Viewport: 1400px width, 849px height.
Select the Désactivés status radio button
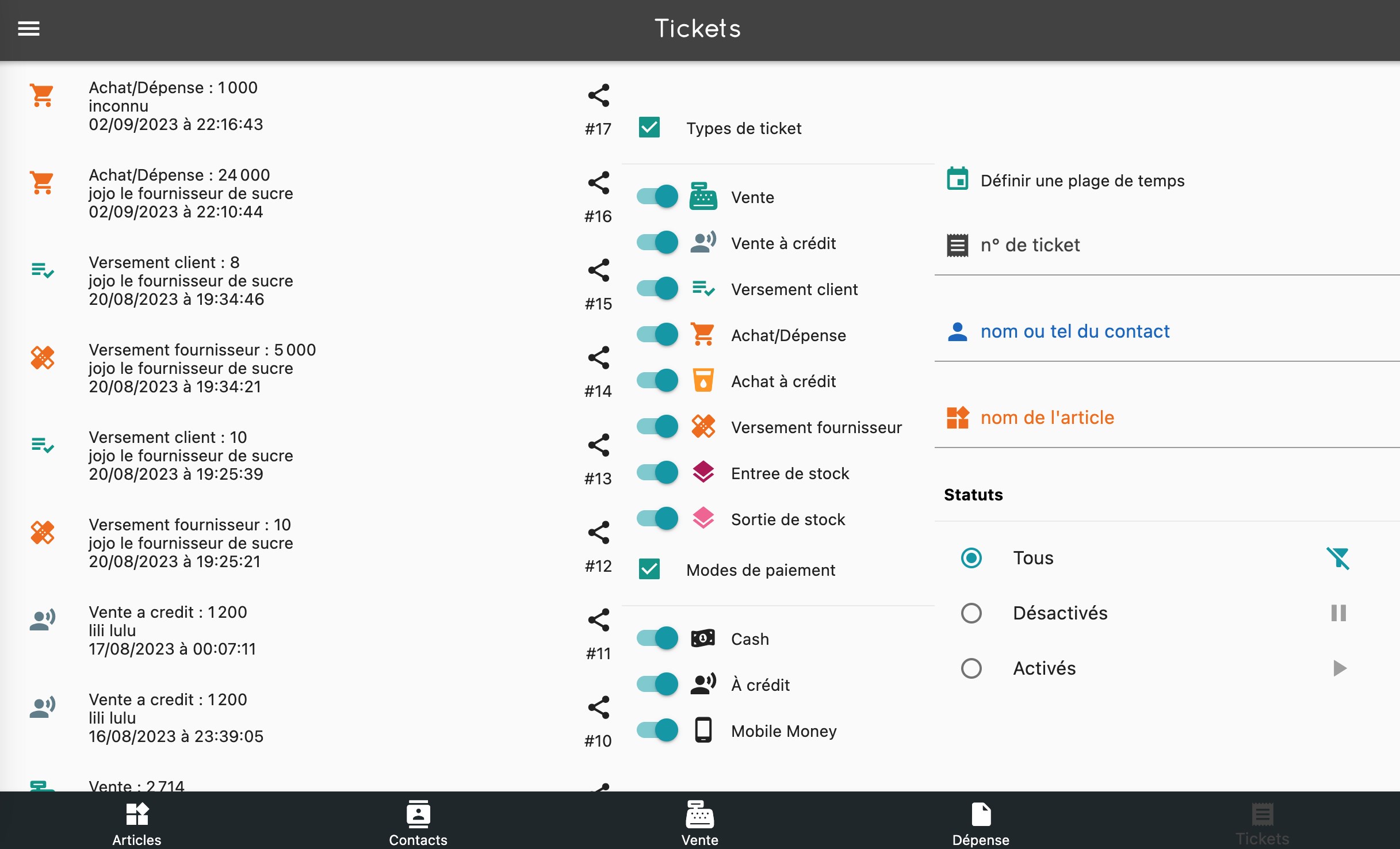[x=971, y=613]
